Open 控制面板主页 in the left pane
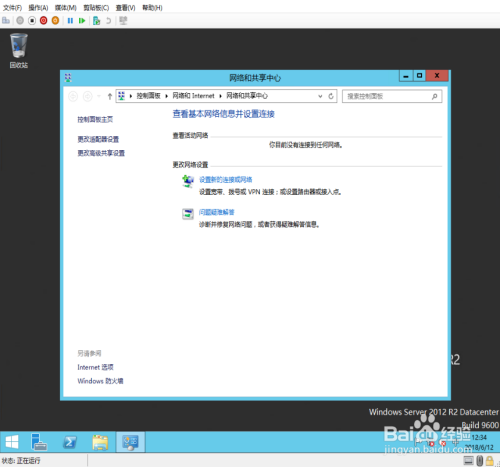 95,119
